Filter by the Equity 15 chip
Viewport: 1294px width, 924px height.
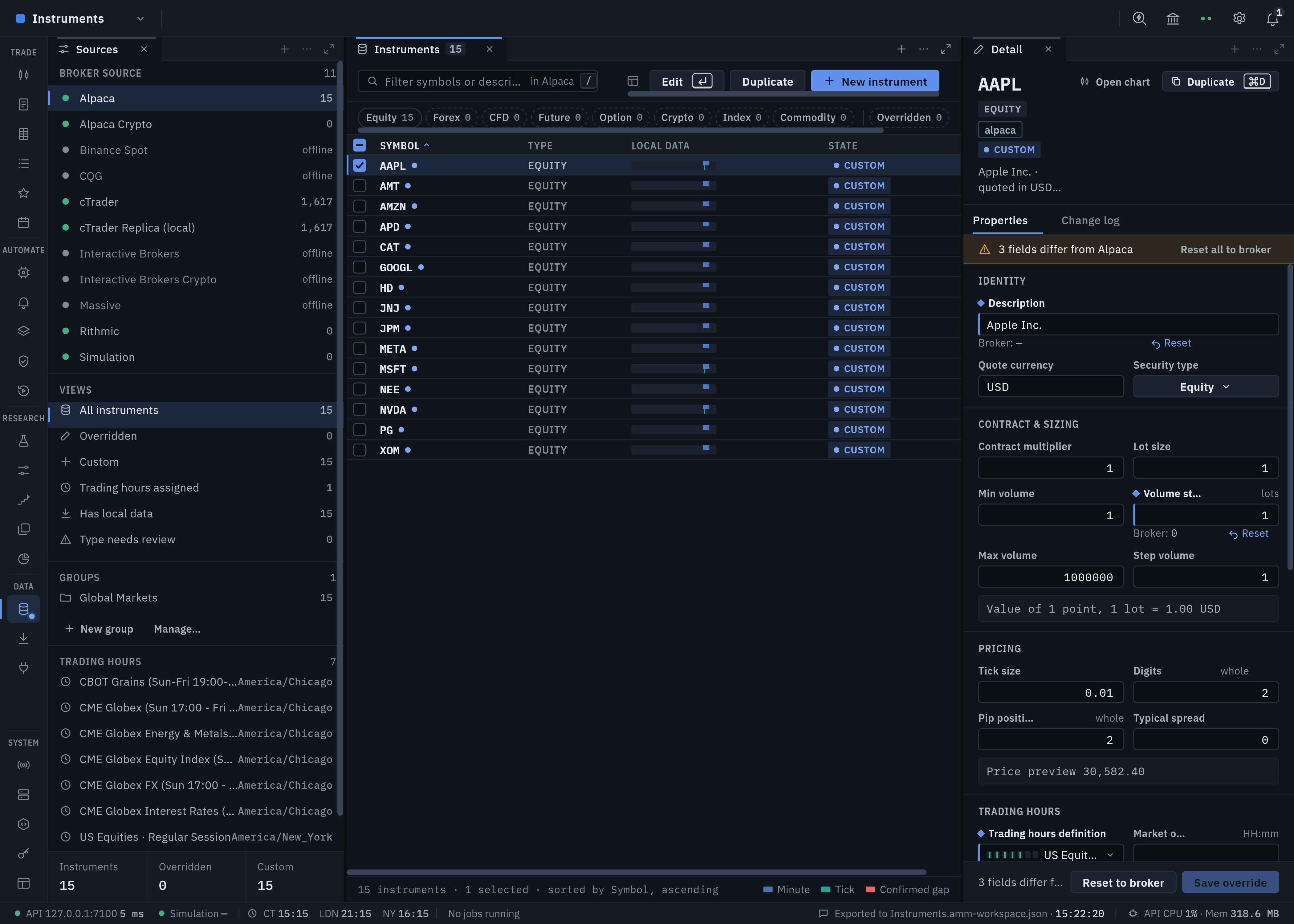coord(390,118)
